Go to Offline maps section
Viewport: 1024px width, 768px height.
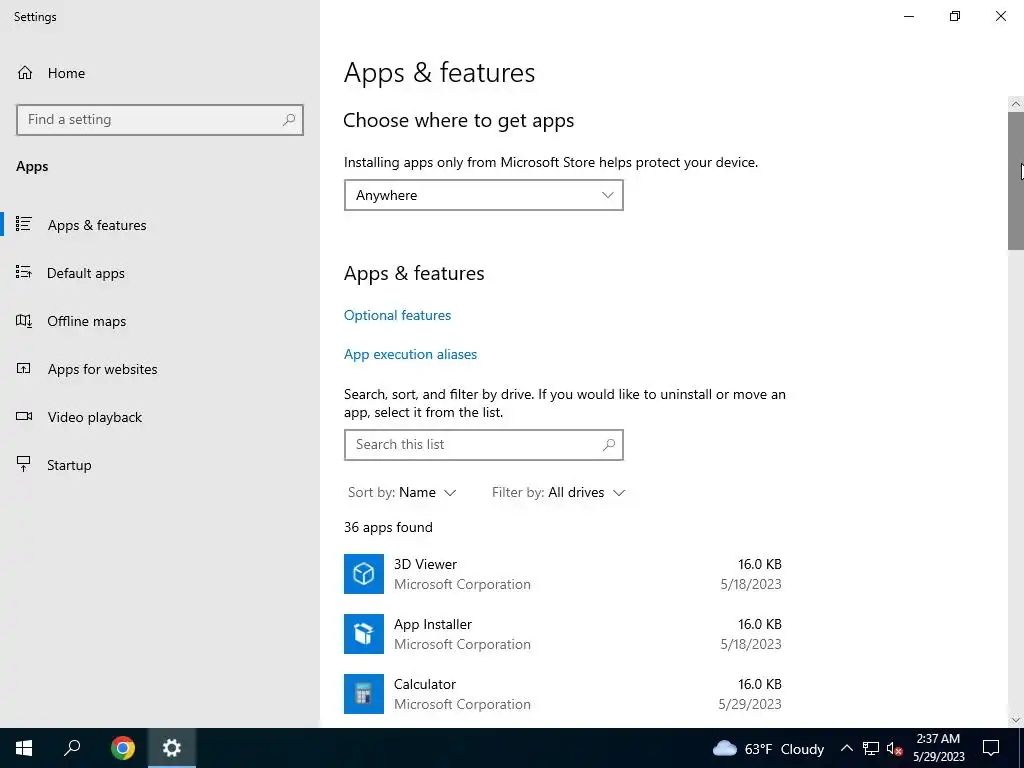coord(86,321)
